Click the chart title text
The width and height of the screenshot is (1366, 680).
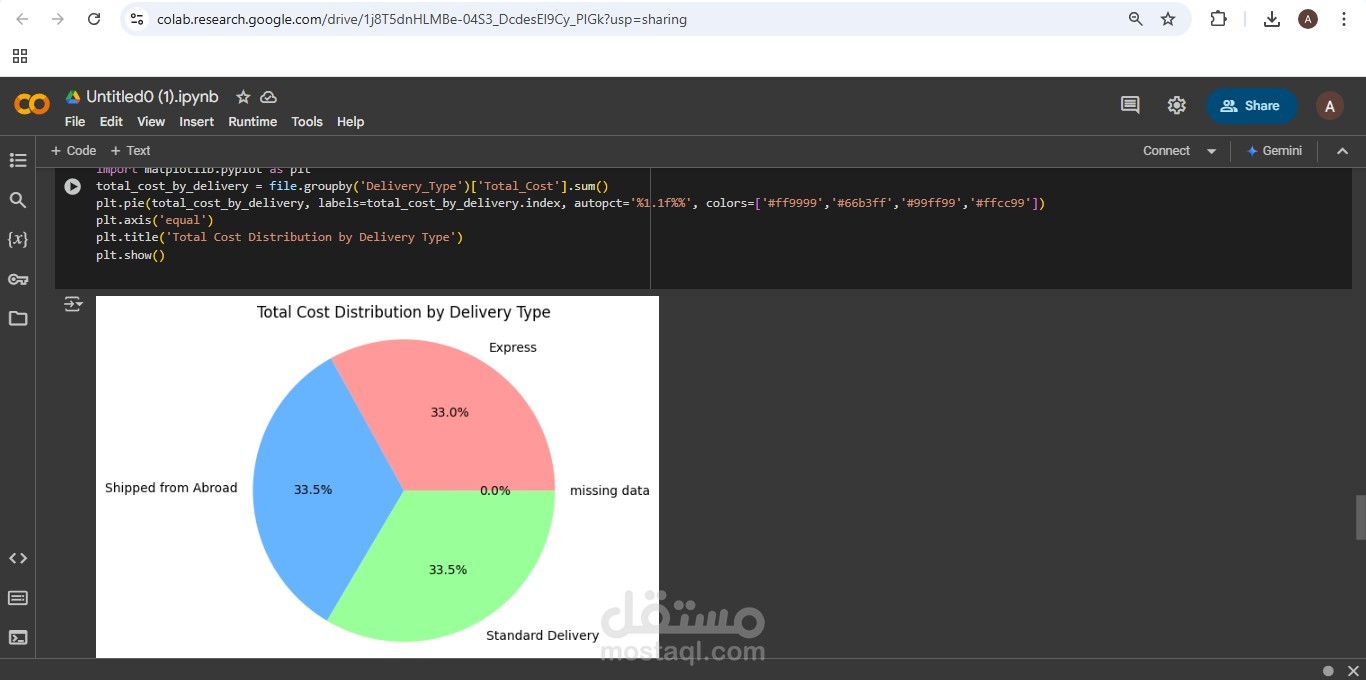pyautogui.click(x=404, y=312)
